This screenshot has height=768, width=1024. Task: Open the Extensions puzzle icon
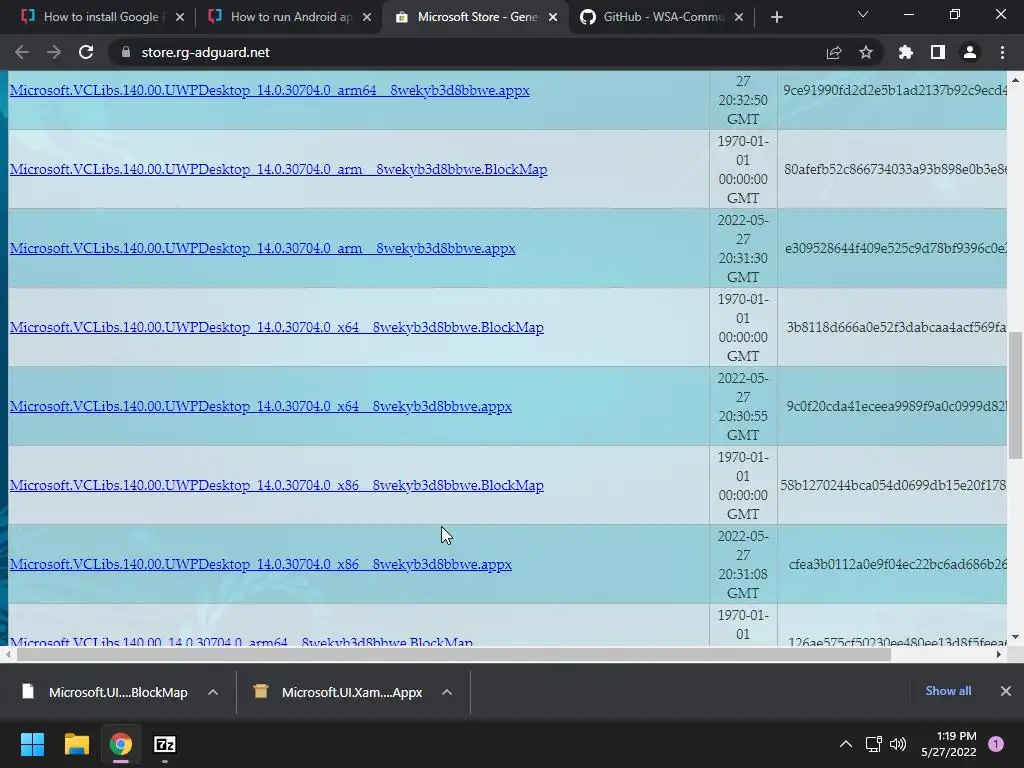[x=905, y=52]
